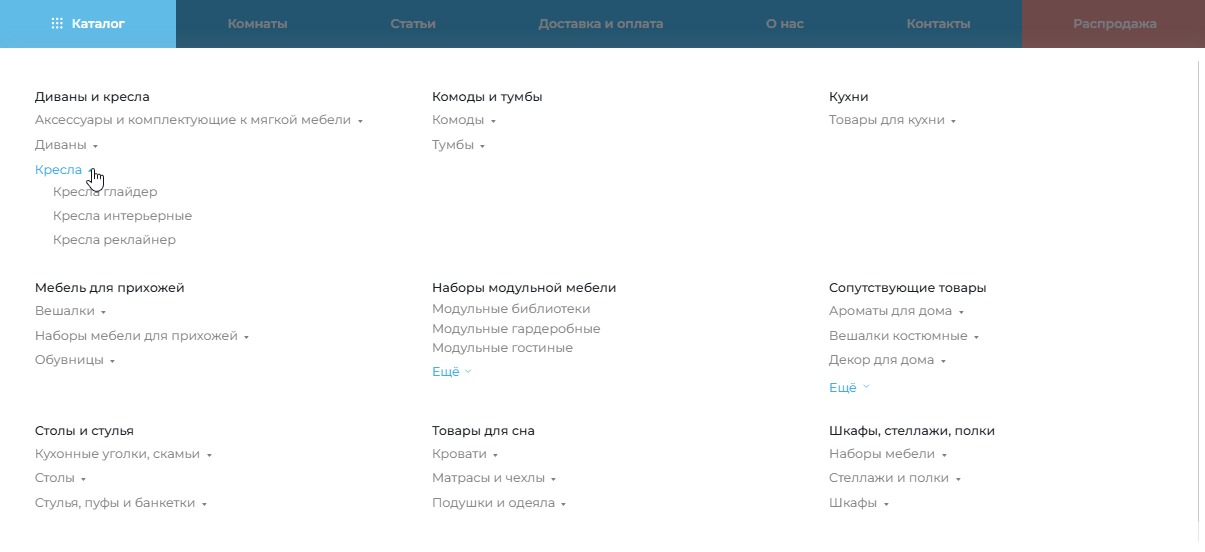Go to the Статьи section
This screenshot has height=552, width=1205.
point(413,24)
